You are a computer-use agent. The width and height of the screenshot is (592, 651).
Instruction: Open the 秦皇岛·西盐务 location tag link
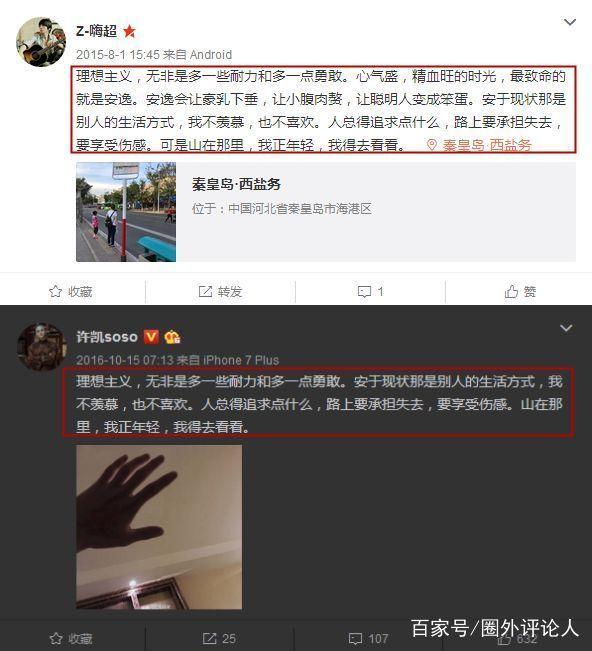pyautogui.click(x=487, y=145)
